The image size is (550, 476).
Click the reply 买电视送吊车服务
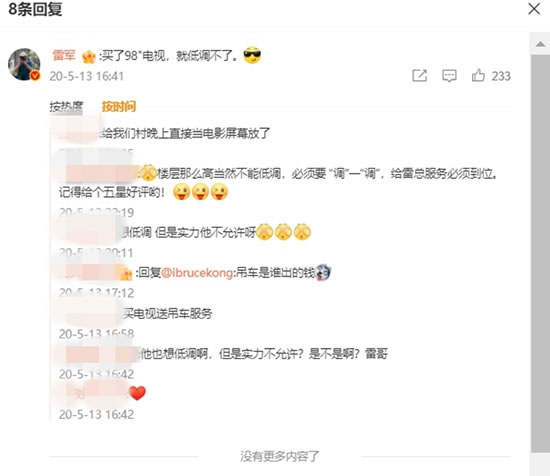coord(168,313)
